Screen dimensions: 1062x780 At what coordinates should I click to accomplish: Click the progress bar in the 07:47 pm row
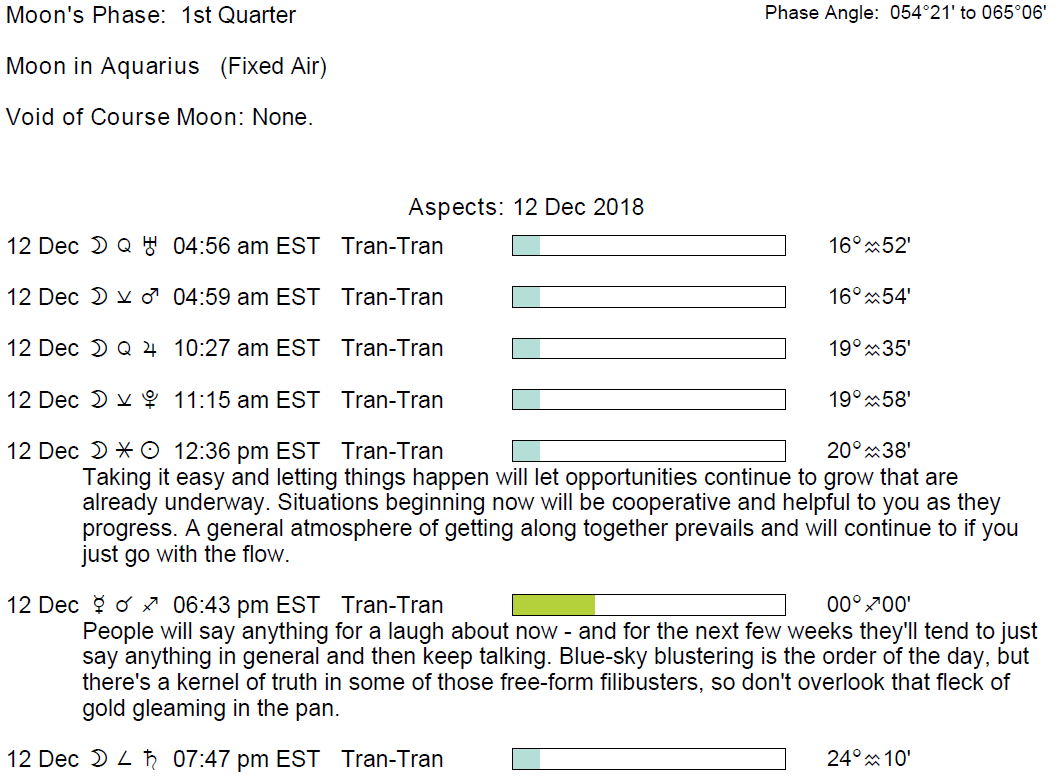(x=648, y=759)
